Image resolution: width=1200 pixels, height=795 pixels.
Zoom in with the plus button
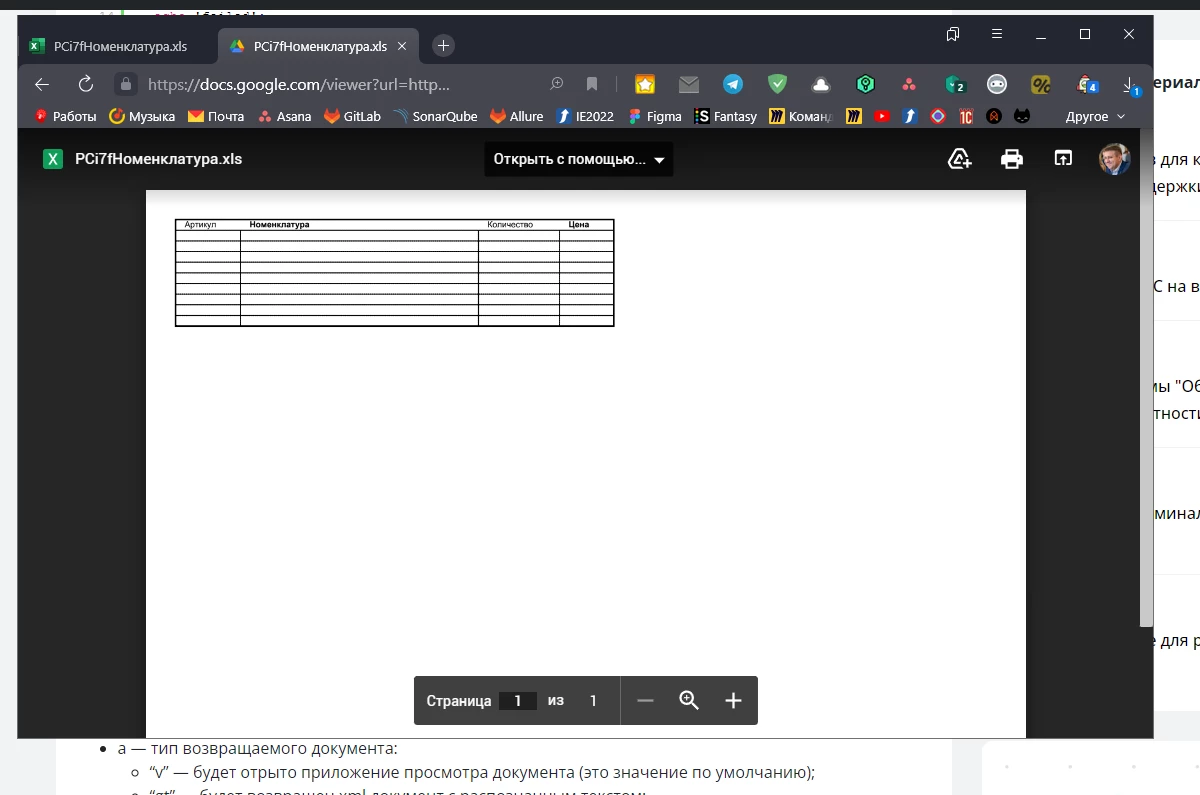click(x=733, y=701)
